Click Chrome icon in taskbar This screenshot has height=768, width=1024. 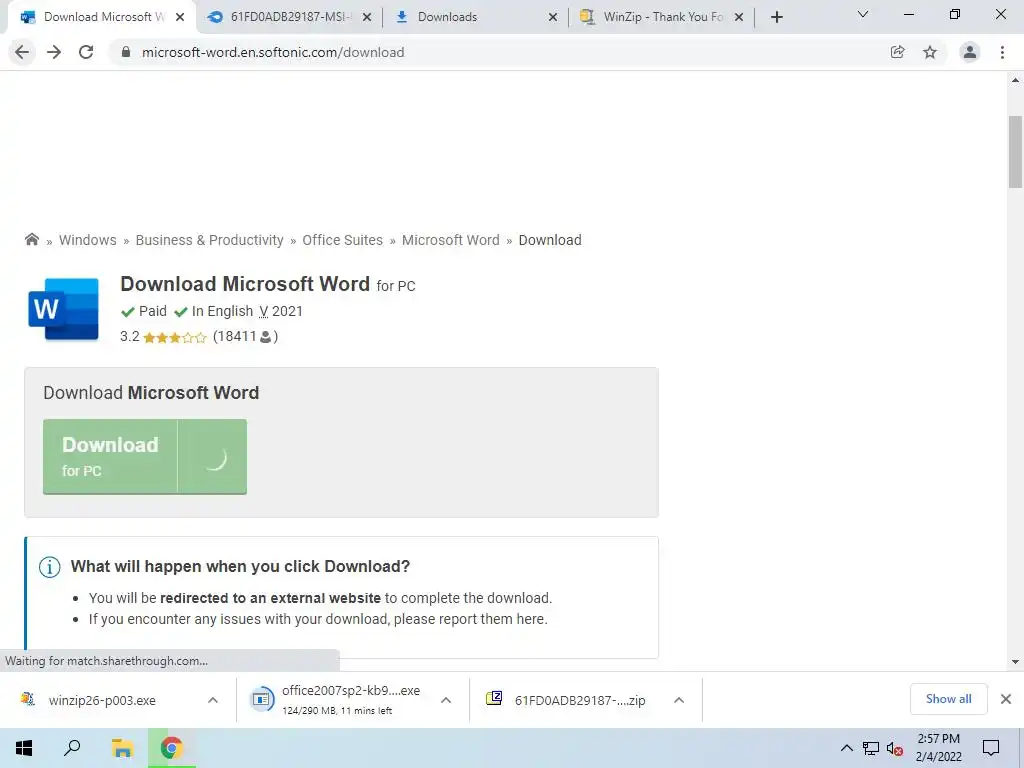(171, 748)
